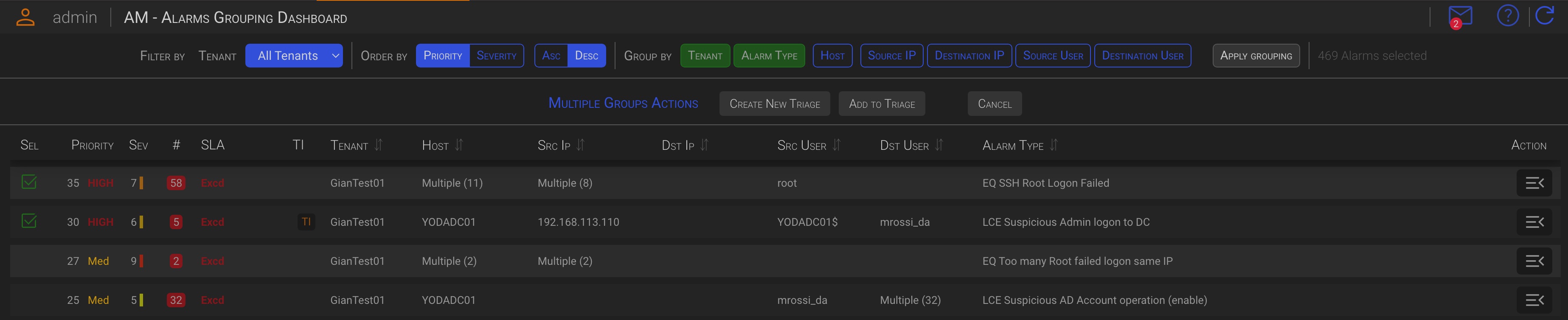Uncheck the EQ SSH Root Logon Failed row
Viewport: 1568px width, 320px height.
click(x=29, y=182)
